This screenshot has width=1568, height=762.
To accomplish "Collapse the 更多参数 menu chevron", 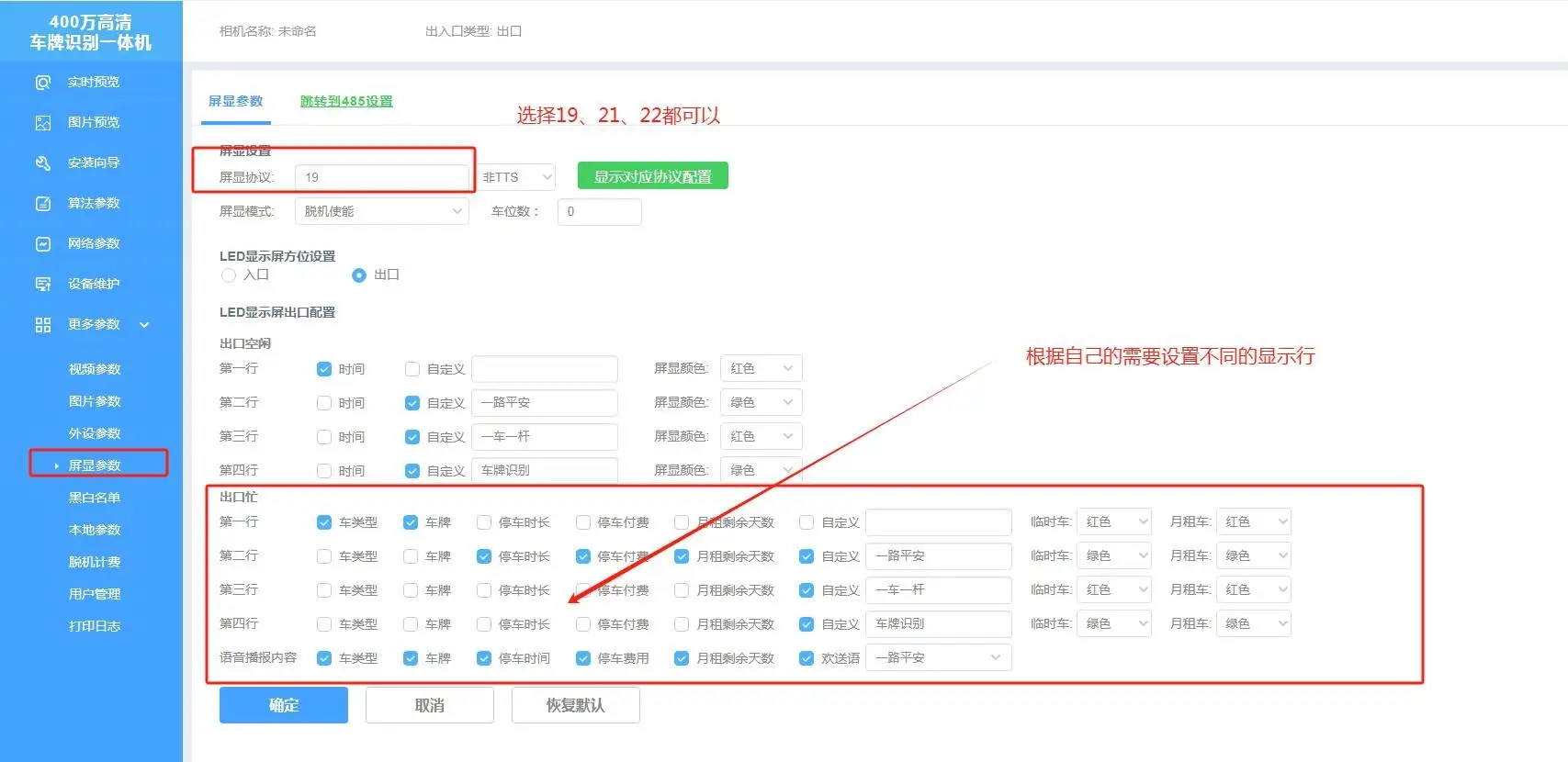I will tap(144, 325).
